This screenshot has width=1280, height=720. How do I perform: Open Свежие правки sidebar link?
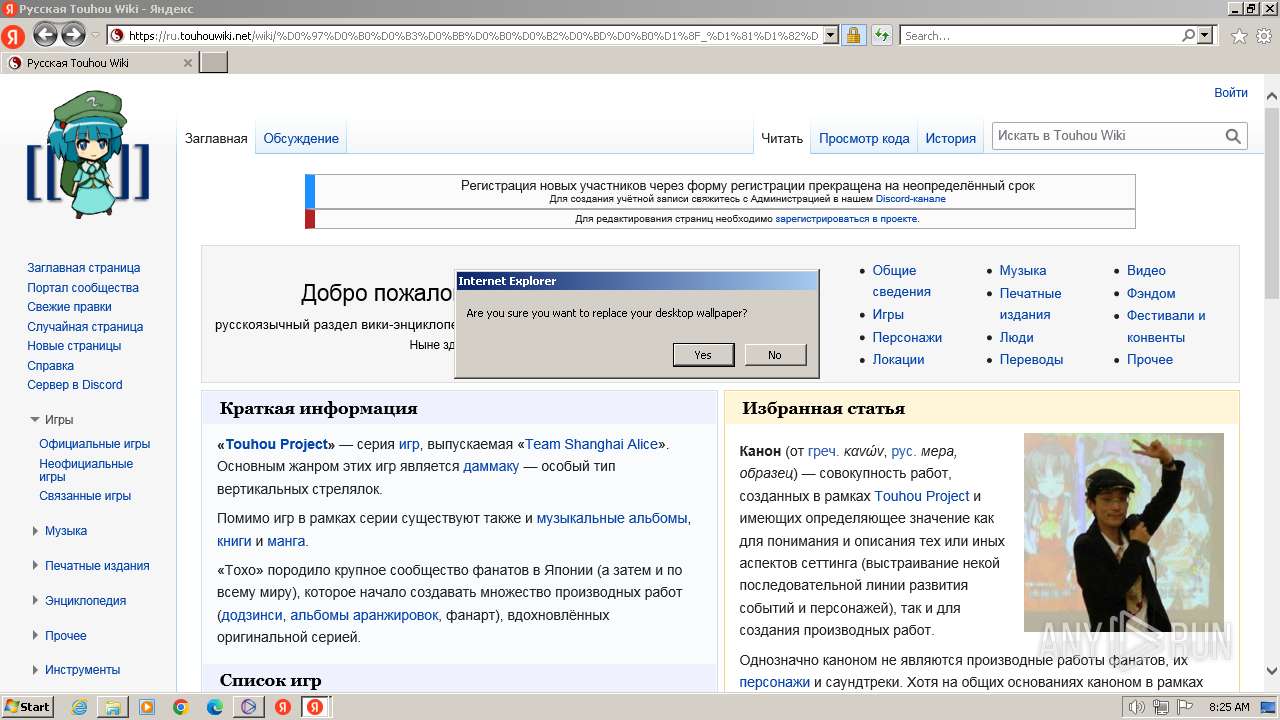(x=69, y=307)
